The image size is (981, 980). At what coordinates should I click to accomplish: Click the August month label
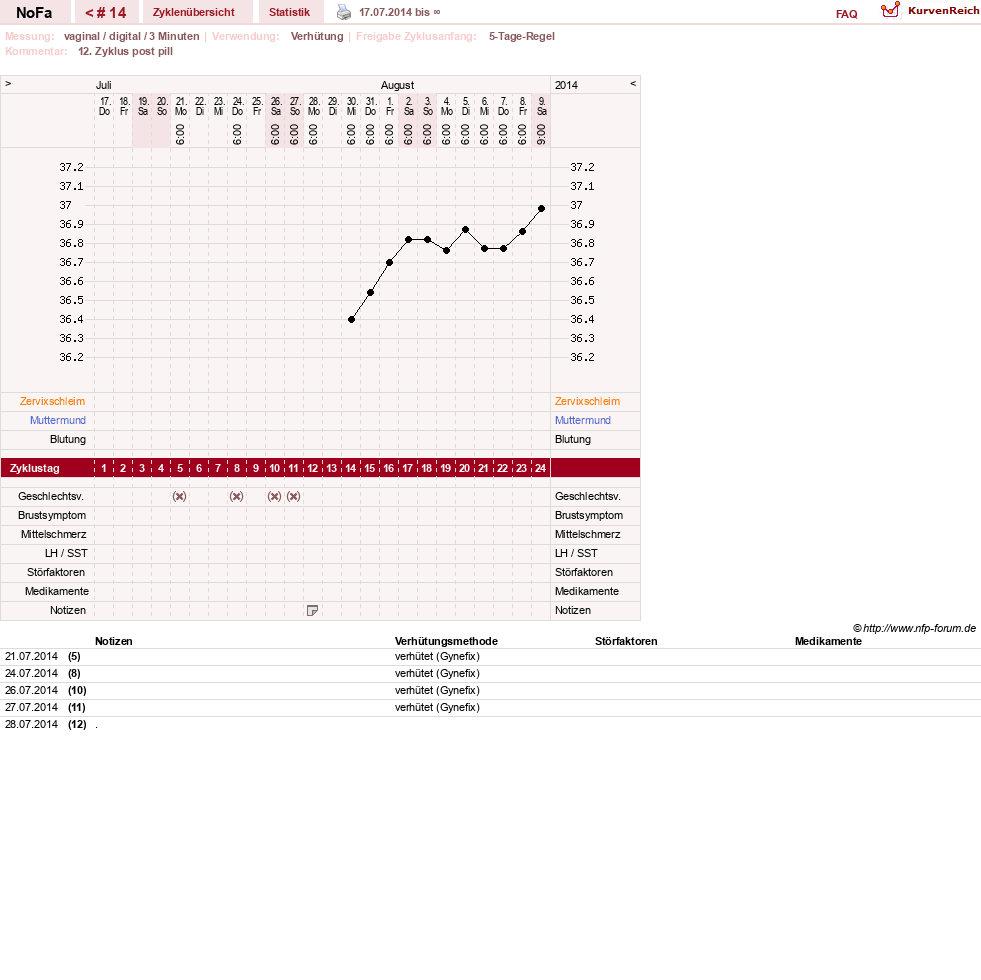pos(397,85)
